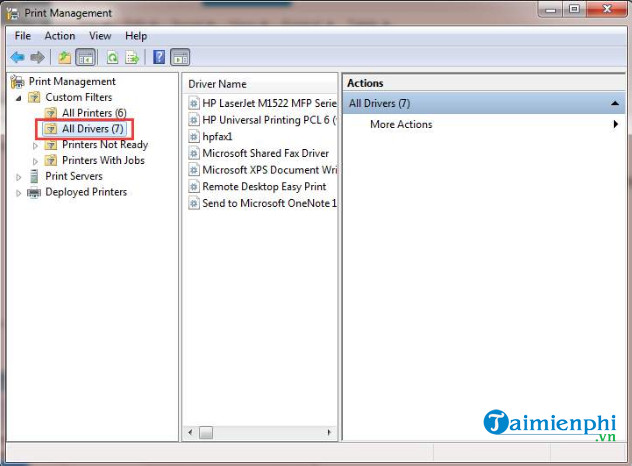Click the HP LaserJet M1522 driver icon
Screen dimensions: 632x466
click(x=194, y=103)
